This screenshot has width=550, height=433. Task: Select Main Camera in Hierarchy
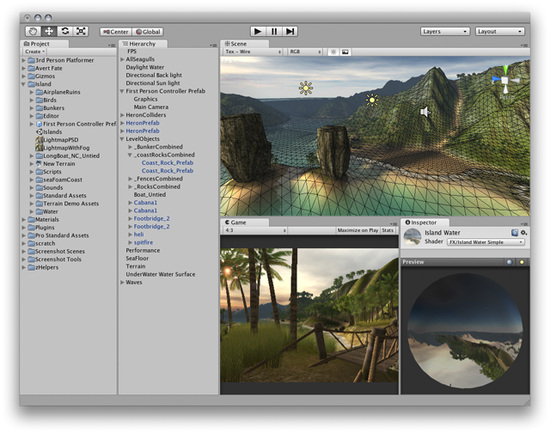click(151, 107)
